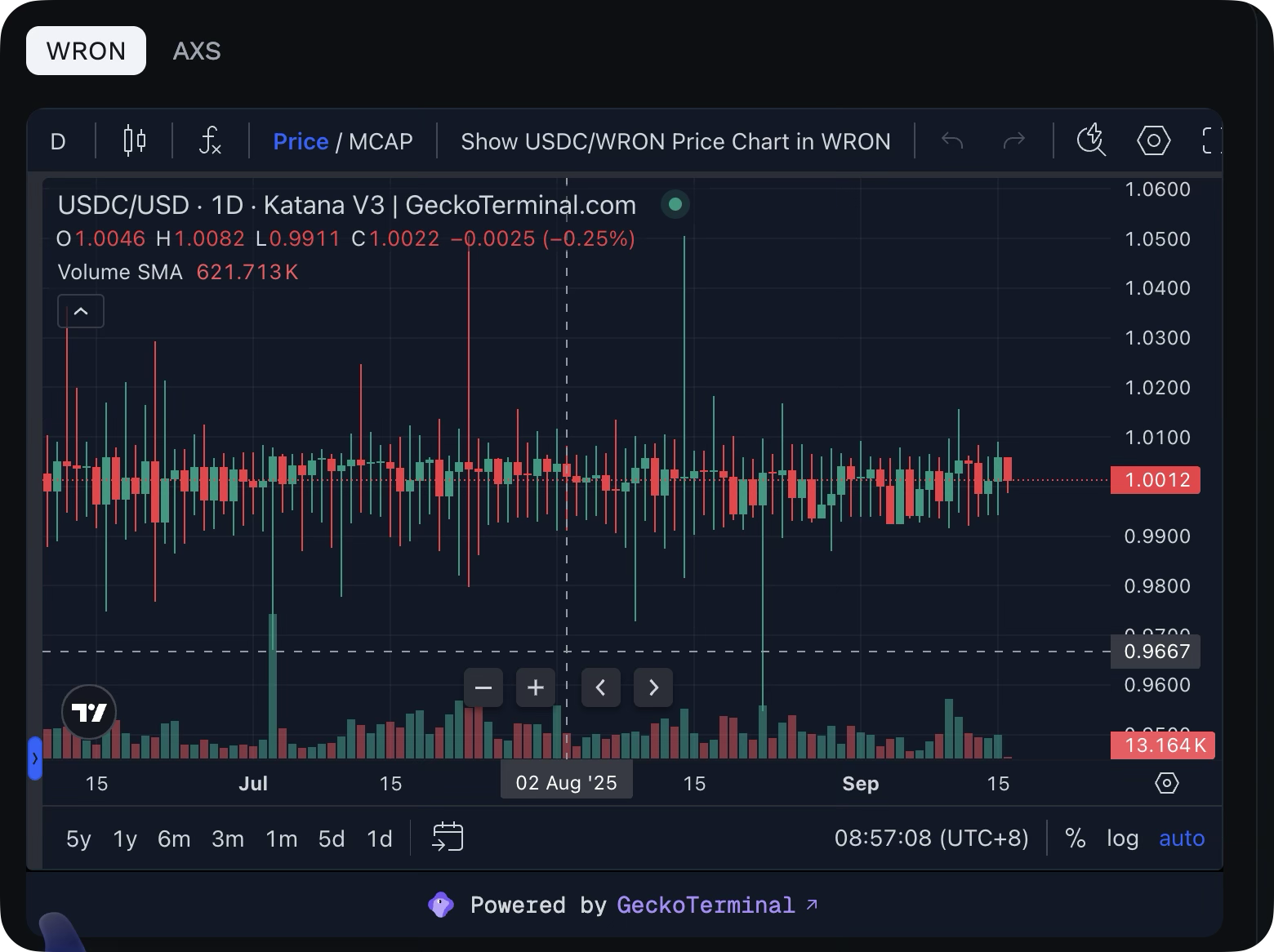The image size is (1274, 952).
Task: Select the candlestick chart type icon
Action: [x=133, y=140]
